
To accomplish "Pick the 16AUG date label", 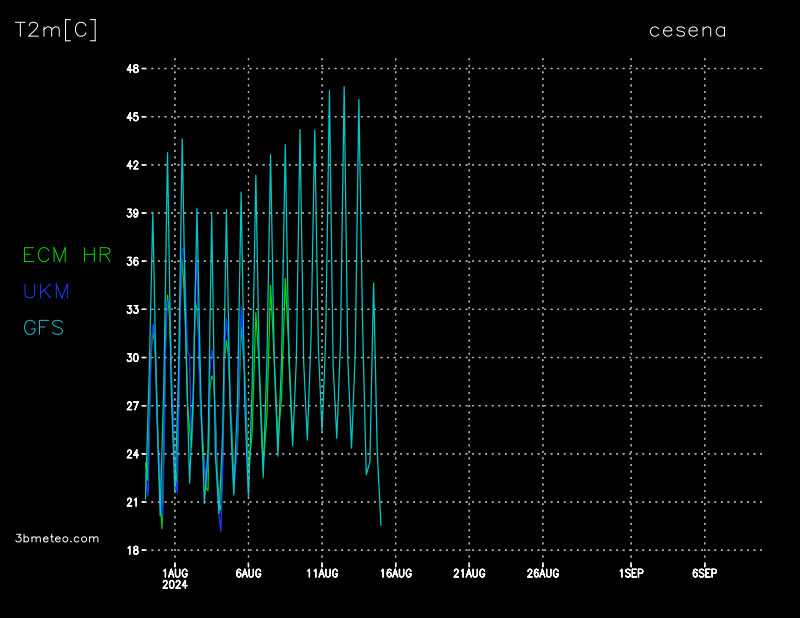I will 396,573.
